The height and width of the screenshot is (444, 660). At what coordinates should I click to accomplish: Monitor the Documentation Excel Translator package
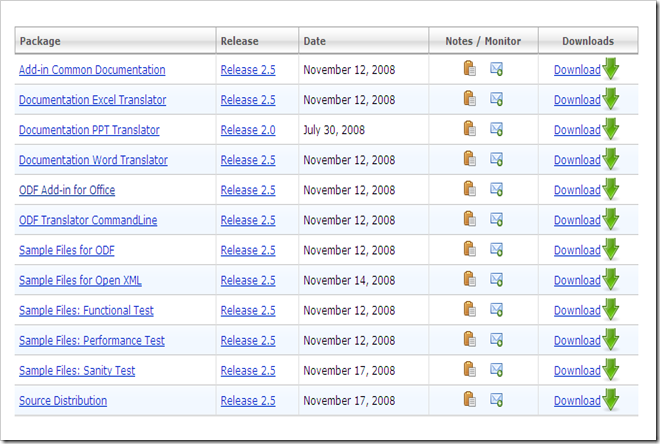point(496,99)
